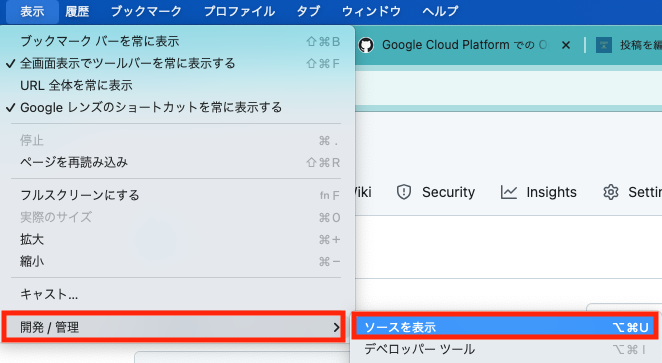Open the GitHub Wiki tab
The width and height of the screenshot is (662, 363).
click(x=364, y=192)
